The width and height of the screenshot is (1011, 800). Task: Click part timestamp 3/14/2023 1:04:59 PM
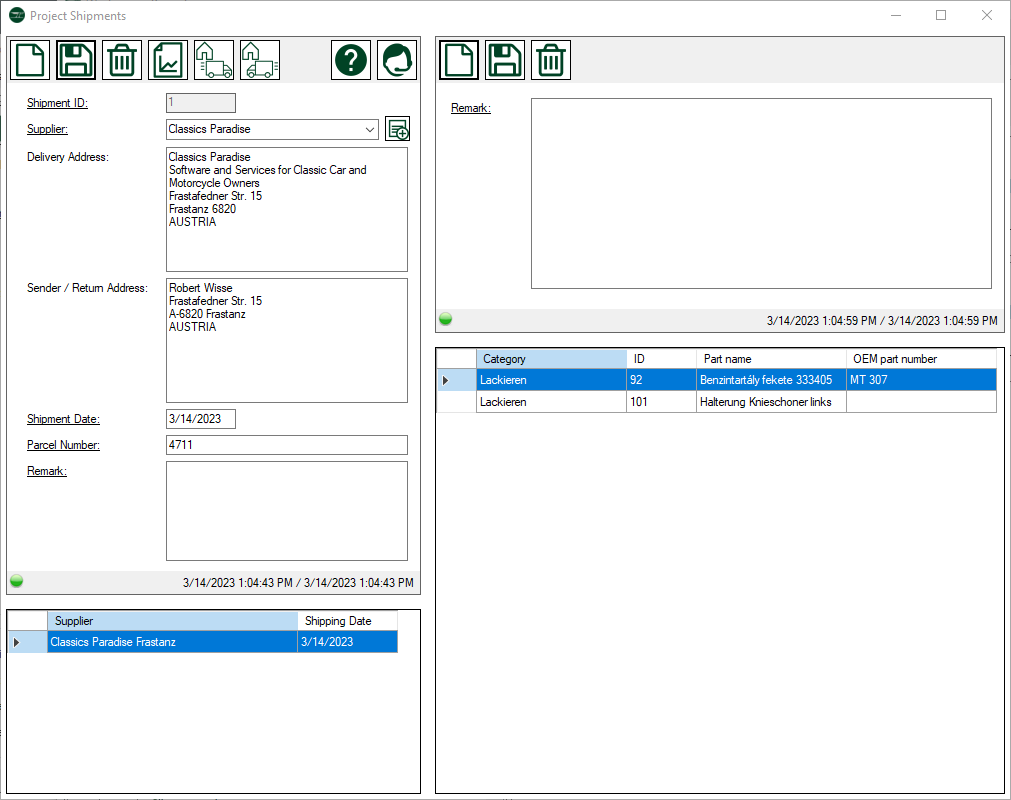[882, 320]
